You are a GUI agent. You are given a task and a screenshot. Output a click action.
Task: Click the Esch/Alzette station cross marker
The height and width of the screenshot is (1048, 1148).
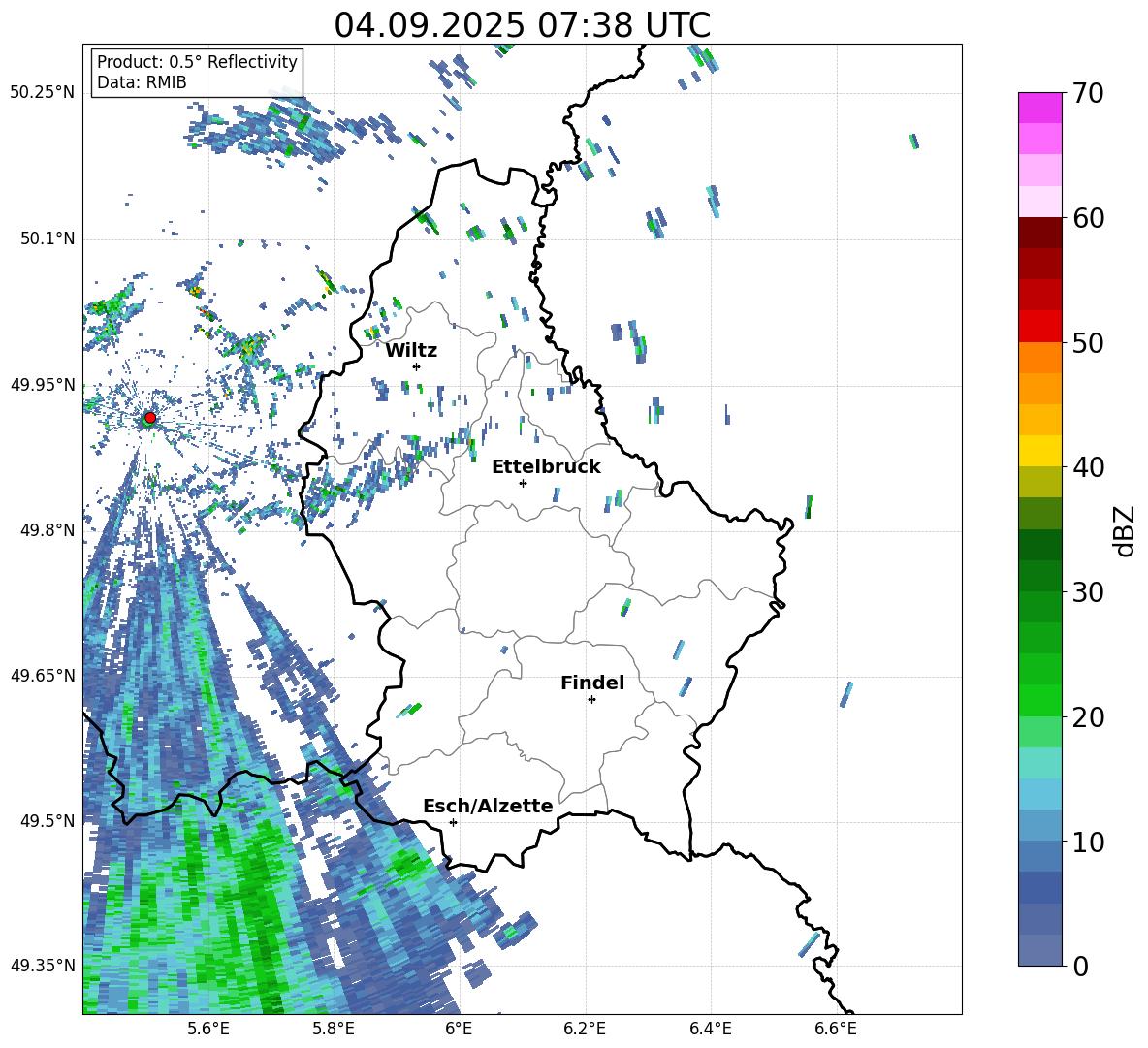coord(453,822)
